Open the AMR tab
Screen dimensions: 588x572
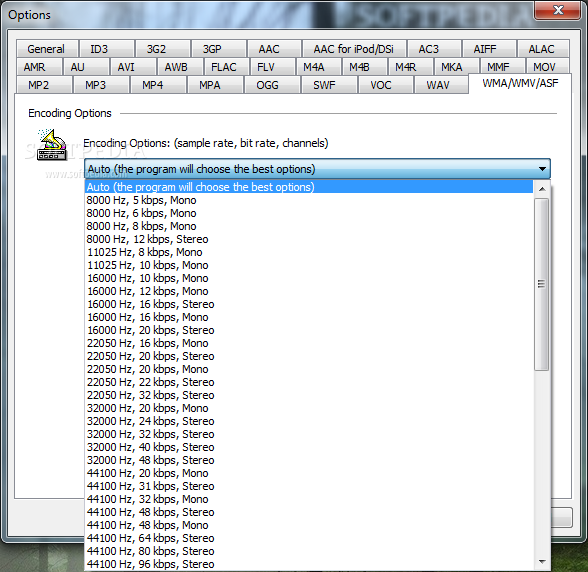point(39,67)
